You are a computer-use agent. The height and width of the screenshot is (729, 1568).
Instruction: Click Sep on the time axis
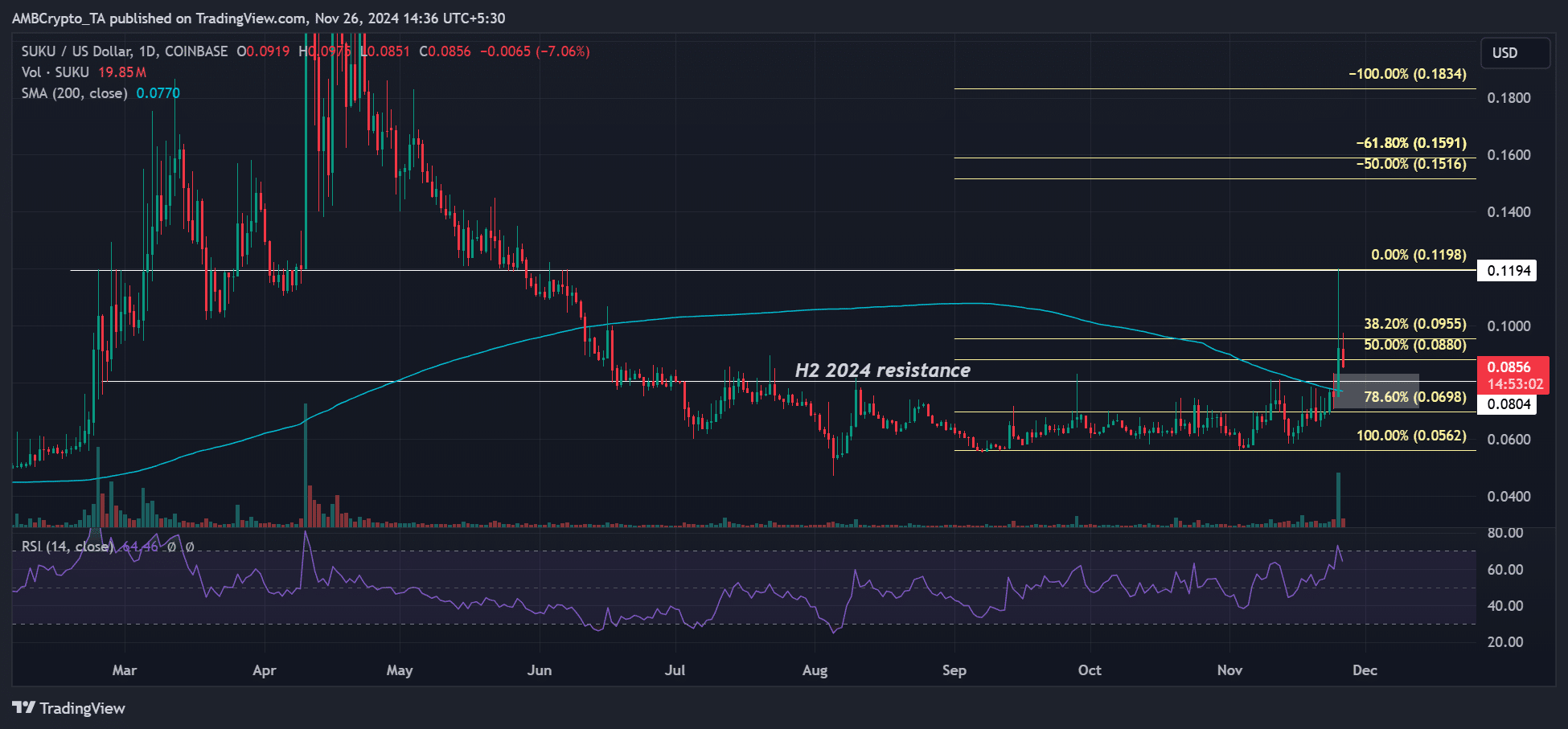pyautogui.click(x=954, y=670)
